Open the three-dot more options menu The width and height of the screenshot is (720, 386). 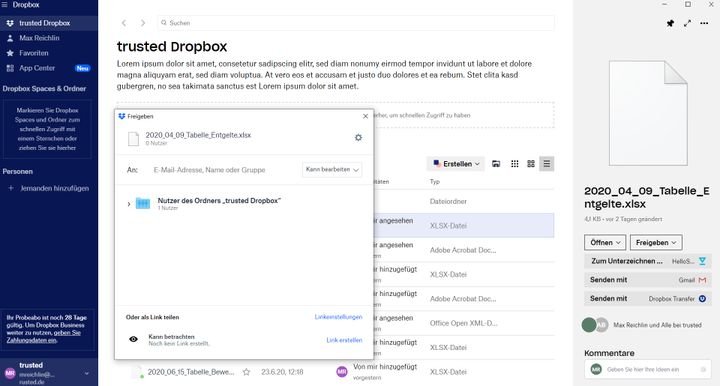[x=704, y=23]
